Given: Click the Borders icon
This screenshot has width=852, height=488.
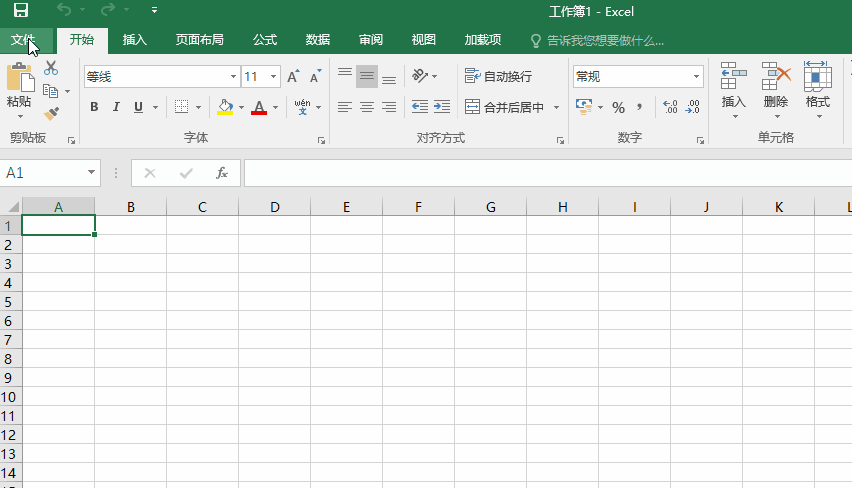Looking at the screenshot, I should pos(181,107).
